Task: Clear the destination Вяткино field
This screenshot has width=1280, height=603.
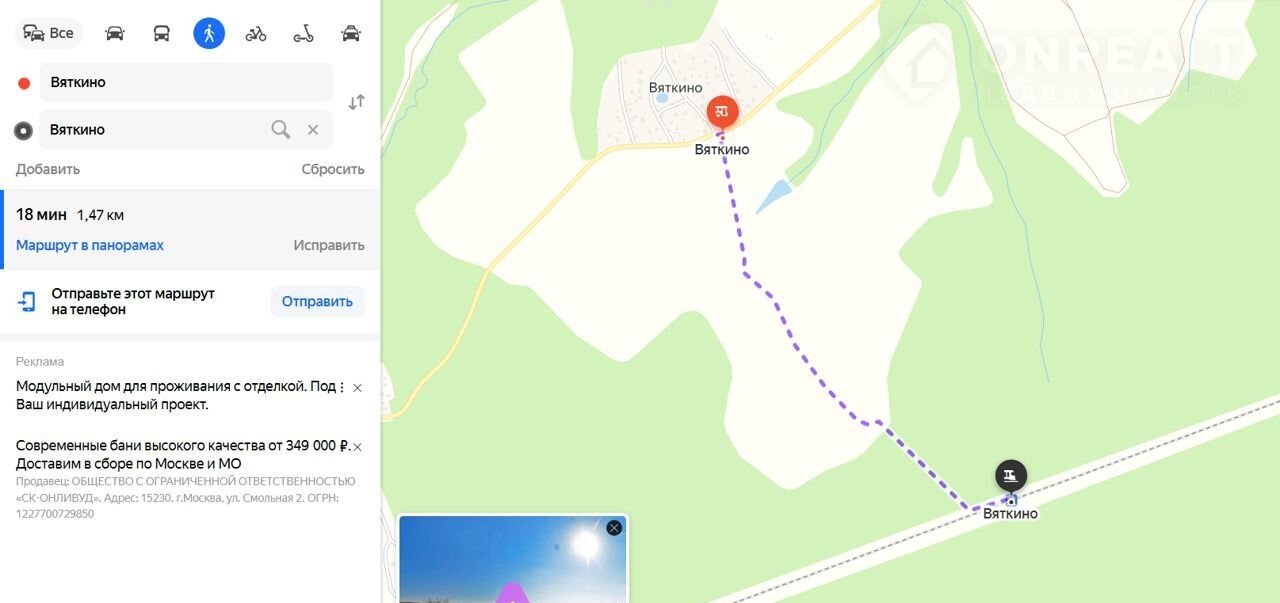Action: (x=313, y=129)
